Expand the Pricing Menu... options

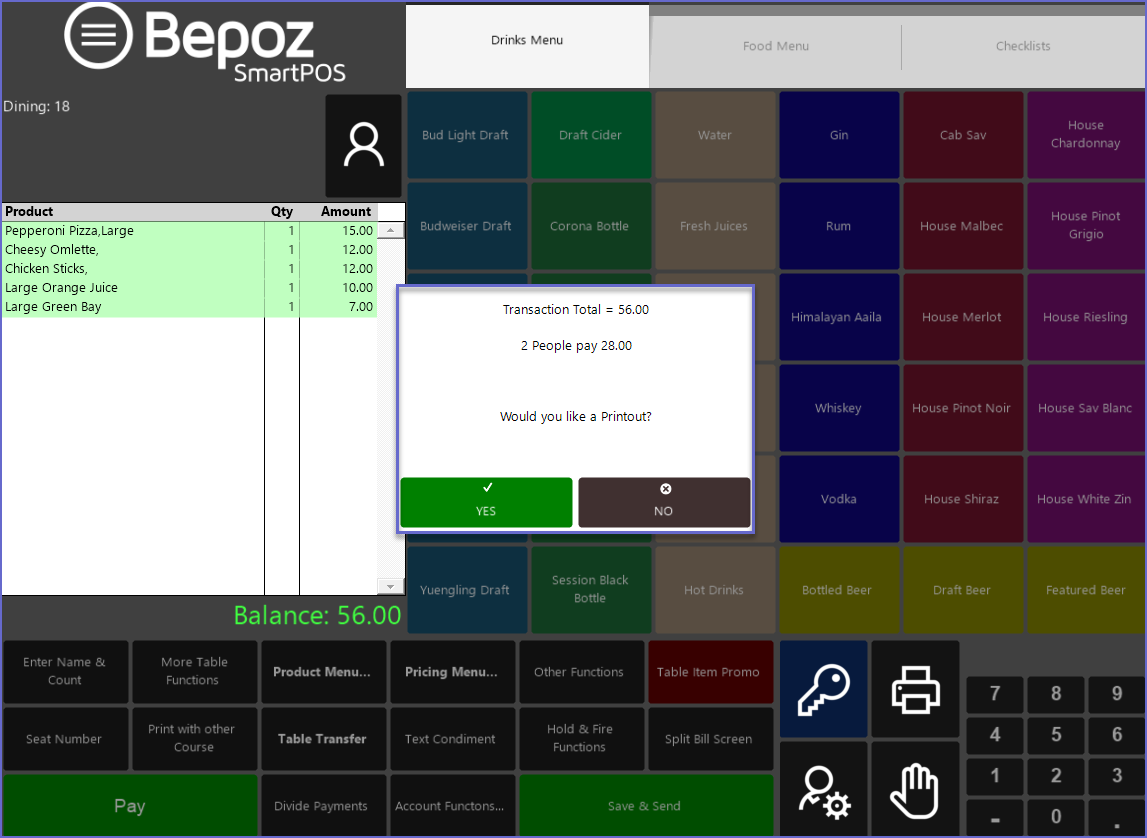[x=451, y=672]
